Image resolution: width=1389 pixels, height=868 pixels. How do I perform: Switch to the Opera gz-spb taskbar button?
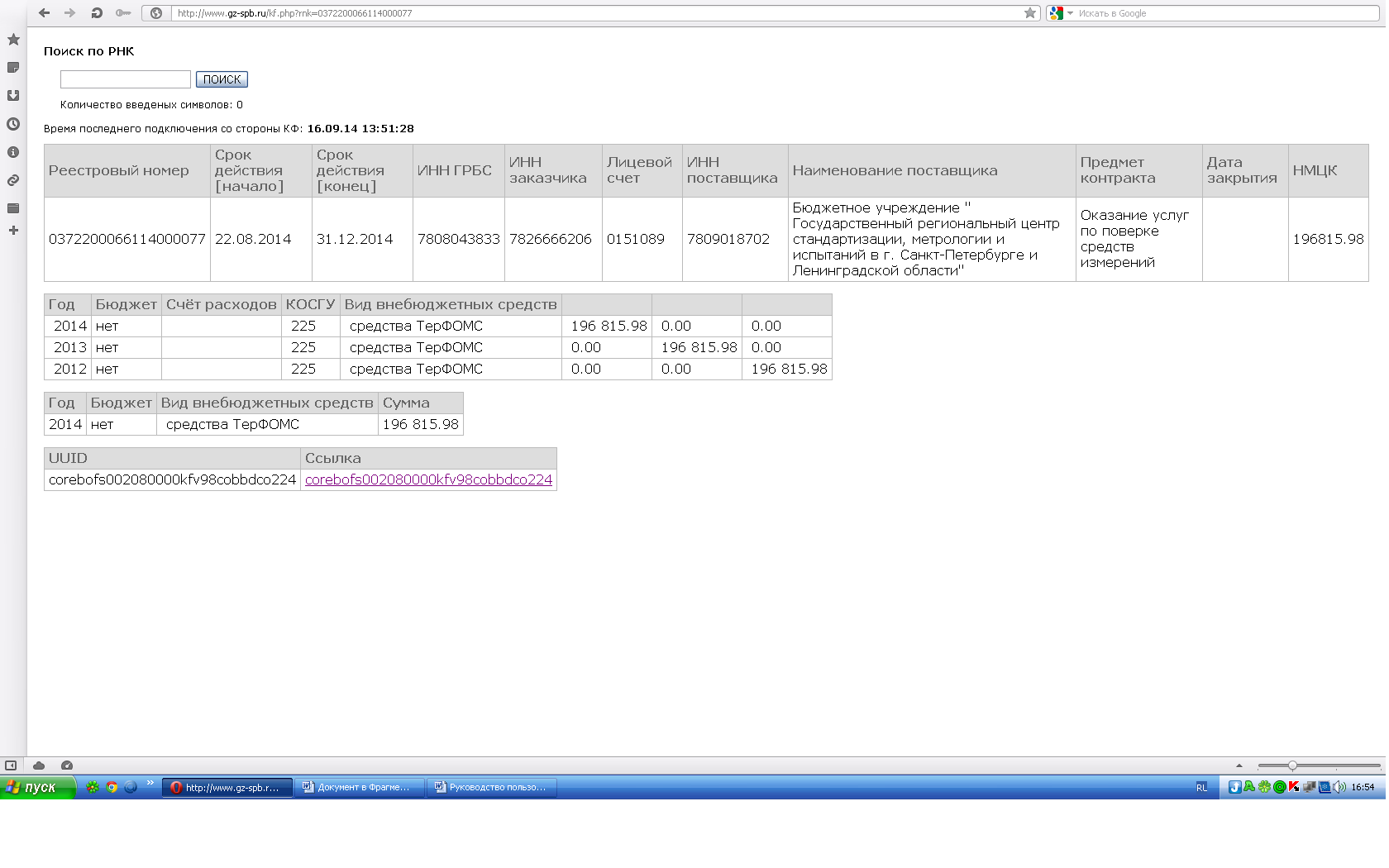[x=227, y=787]
